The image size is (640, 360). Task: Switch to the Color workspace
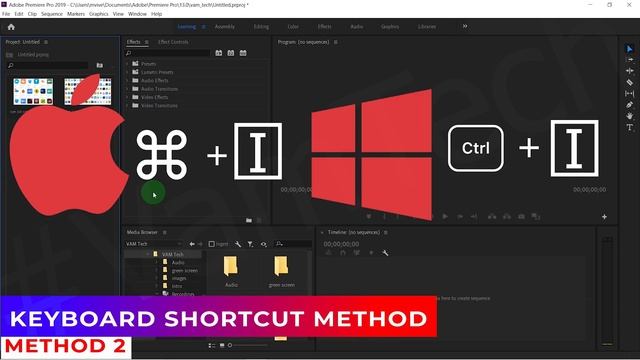[293, 27]
